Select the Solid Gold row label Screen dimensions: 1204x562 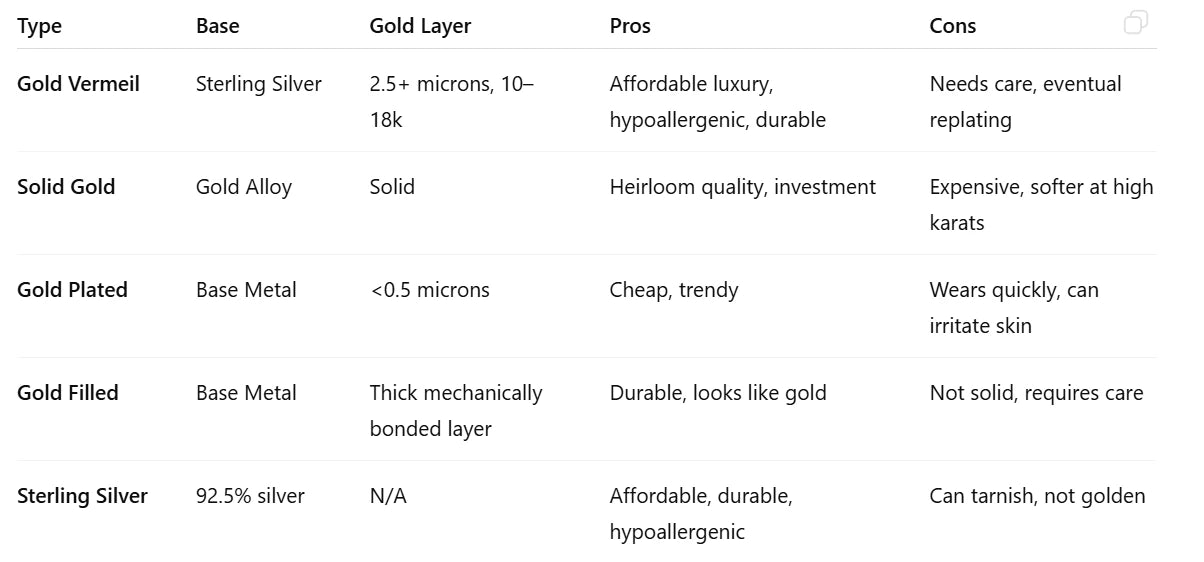pyautogui.click(x=66, y=187)
